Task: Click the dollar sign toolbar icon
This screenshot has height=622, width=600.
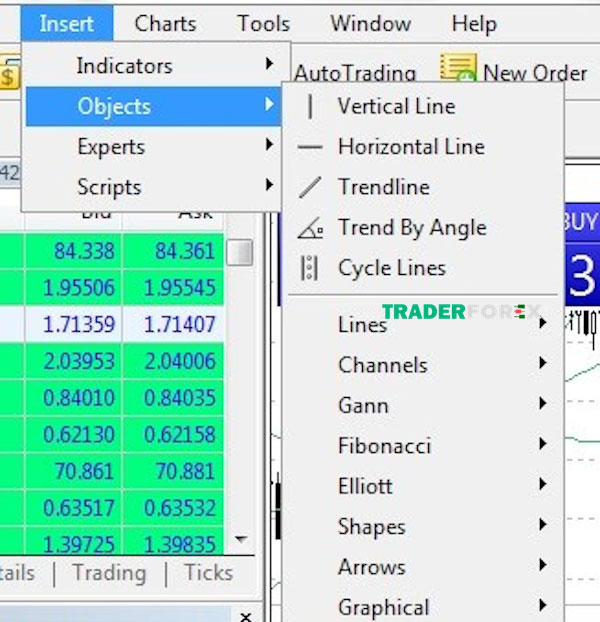Action: [9, 73]
